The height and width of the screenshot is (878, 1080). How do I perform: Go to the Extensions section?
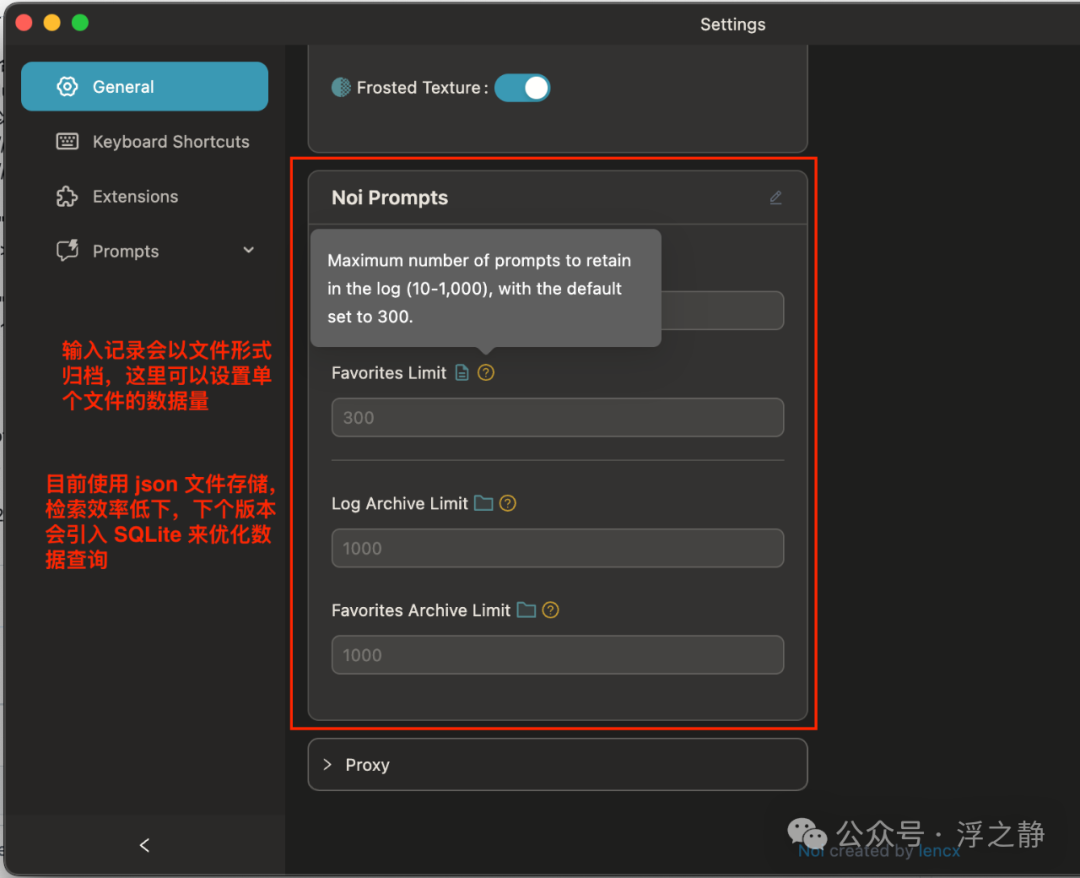pos(145,197)
